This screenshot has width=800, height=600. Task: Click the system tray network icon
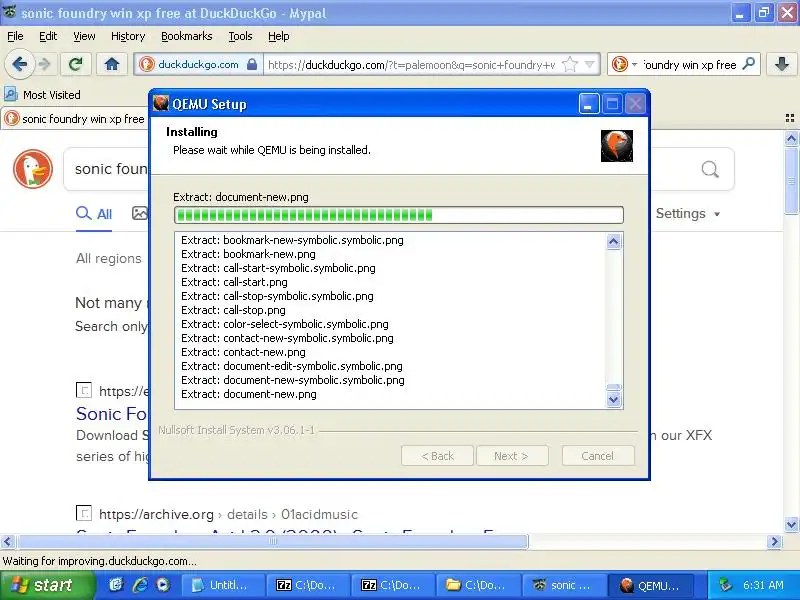pyautogui.click(x=725, y=585)
